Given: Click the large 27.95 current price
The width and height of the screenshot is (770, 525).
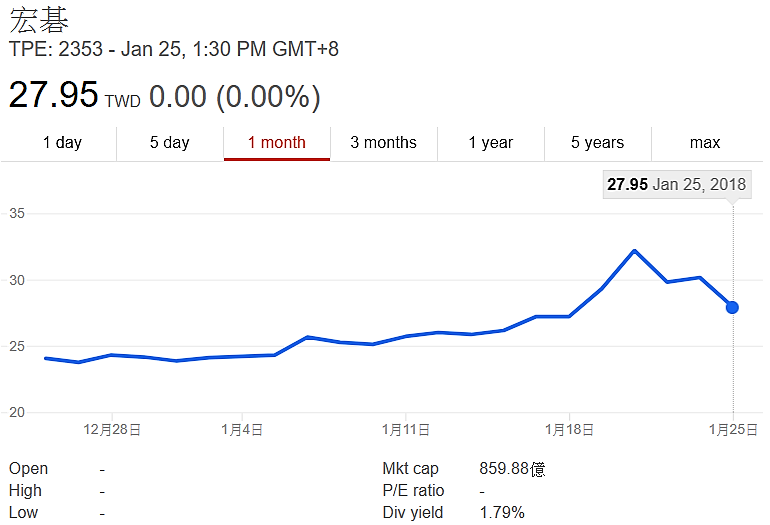Looking at the screenshot, I should [x=54, y=96].
